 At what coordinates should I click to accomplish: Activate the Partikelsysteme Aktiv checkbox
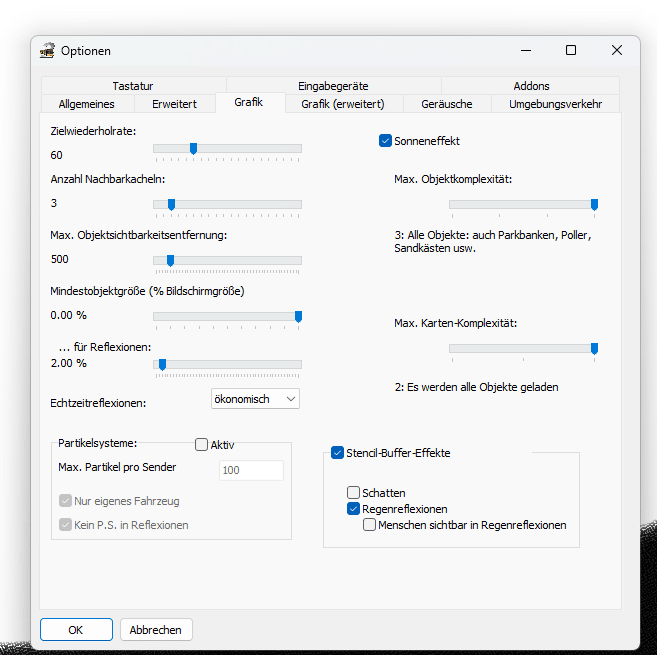click(x=201, y=445)
